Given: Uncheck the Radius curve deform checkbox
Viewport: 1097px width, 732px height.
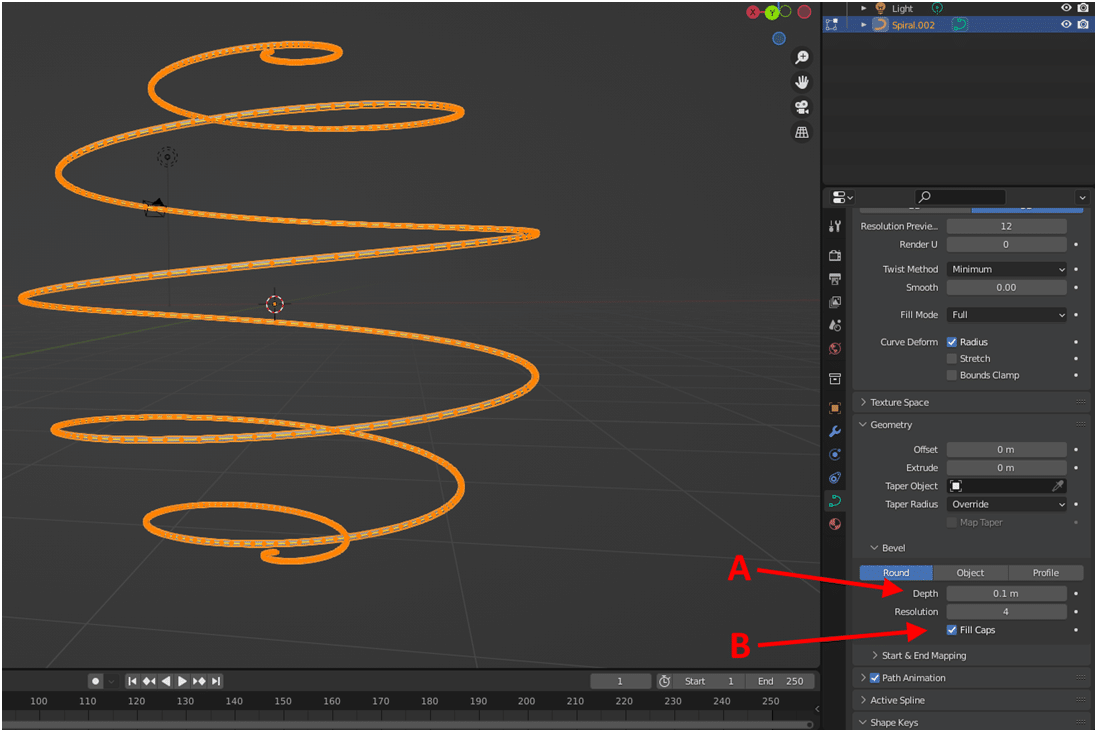Looking at the screenshot, I should tap(951, 342).
